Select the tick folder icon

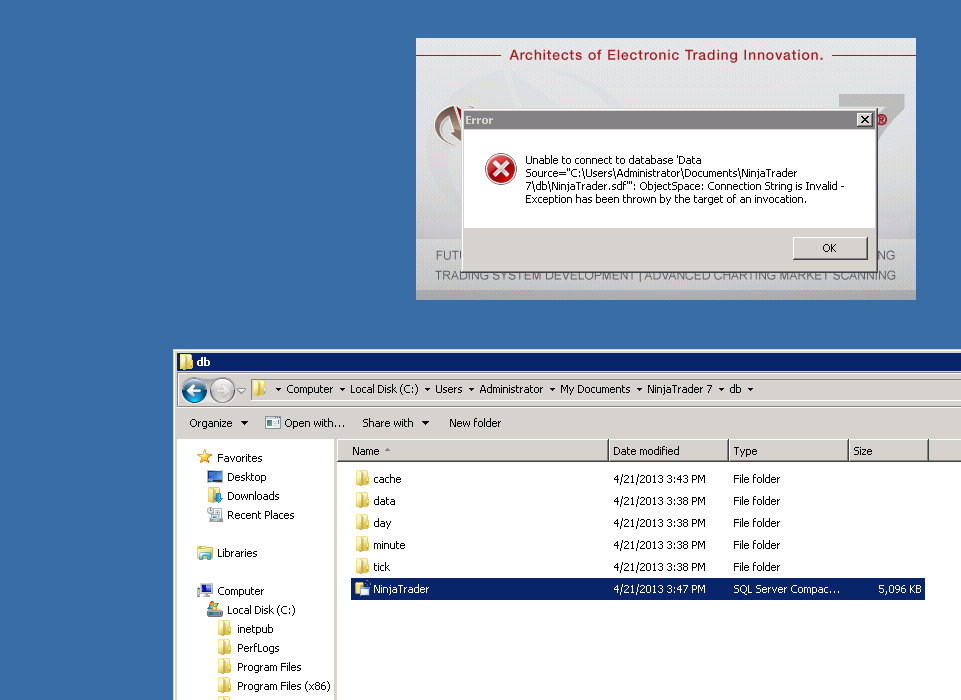[x=362, y=566]
